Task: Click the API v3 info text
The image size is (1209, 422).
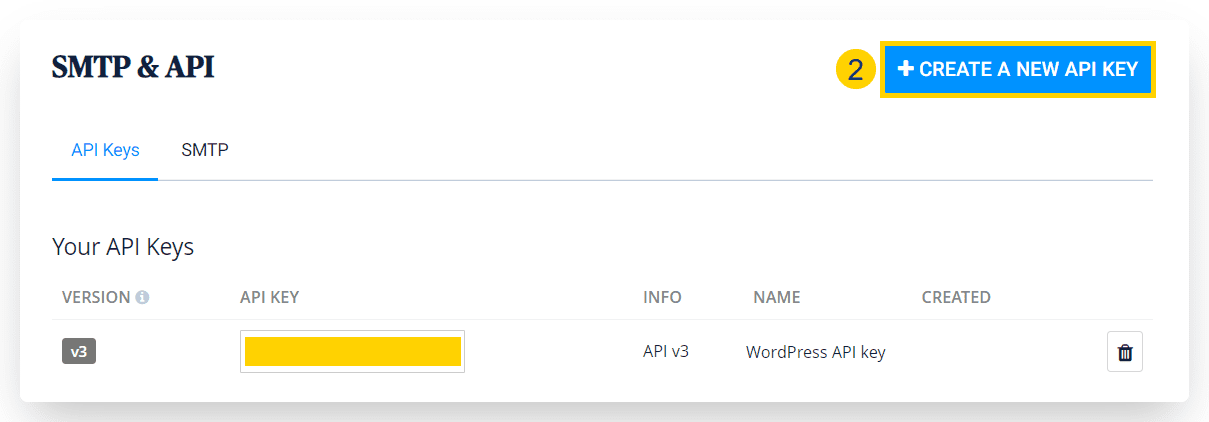Action: click(666, 352)
